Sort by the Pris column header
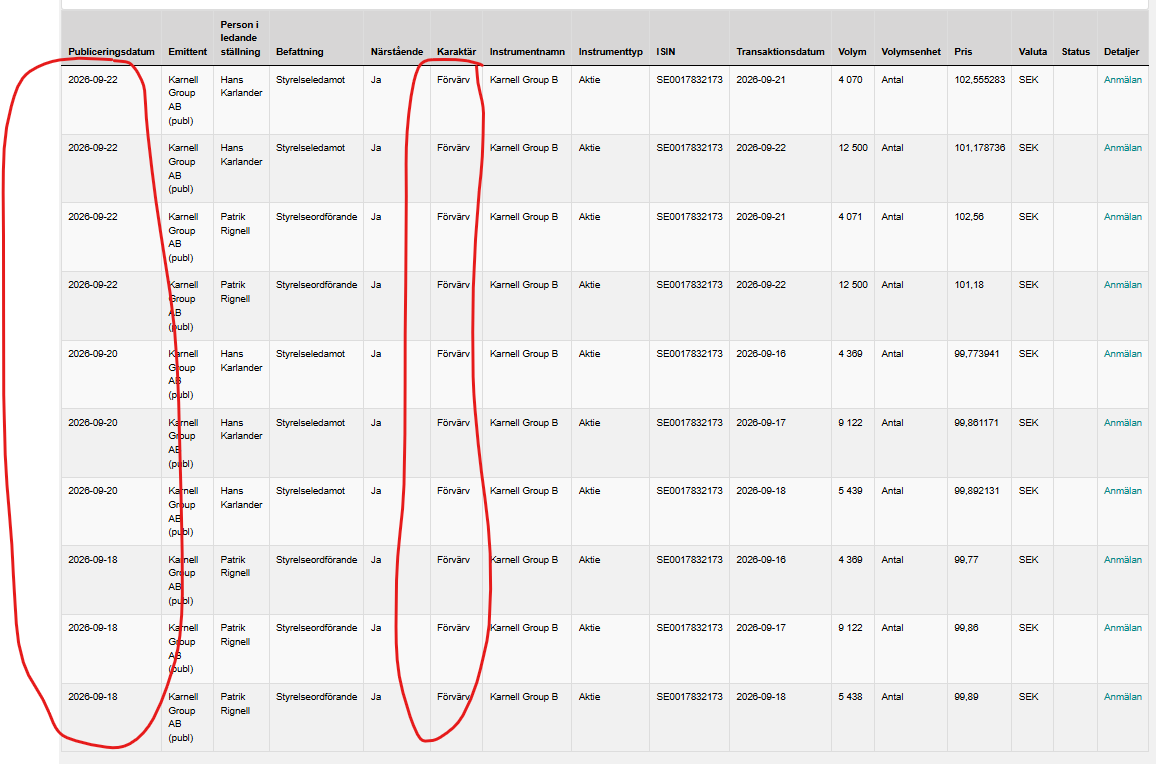The height and width of the screenshot is (764, 1156). 963,52
